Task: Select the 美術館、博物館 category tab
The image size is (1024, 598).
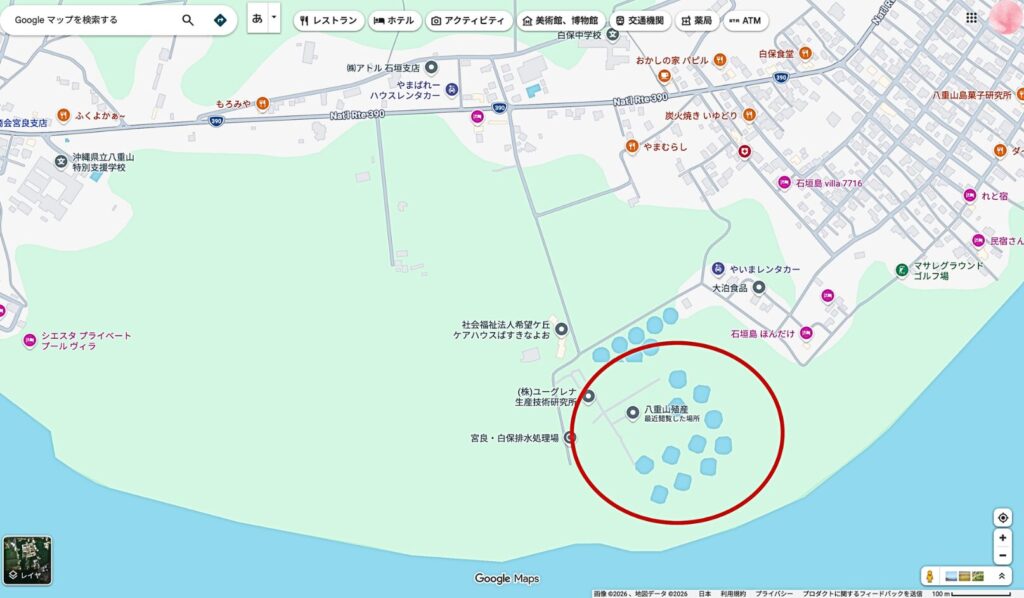Action: click(560, 20)
